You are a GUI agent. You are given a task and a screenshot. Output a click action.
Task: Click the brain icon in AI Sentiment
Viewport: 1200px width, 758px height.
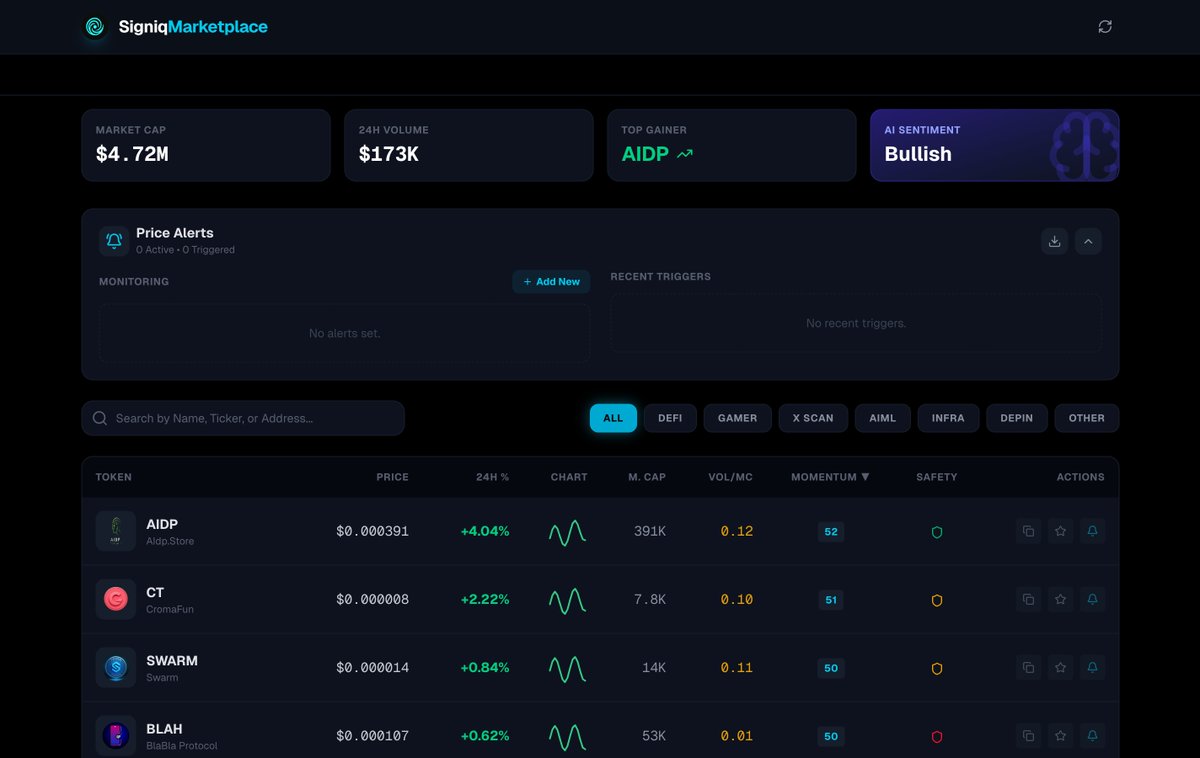point(1084,146)
